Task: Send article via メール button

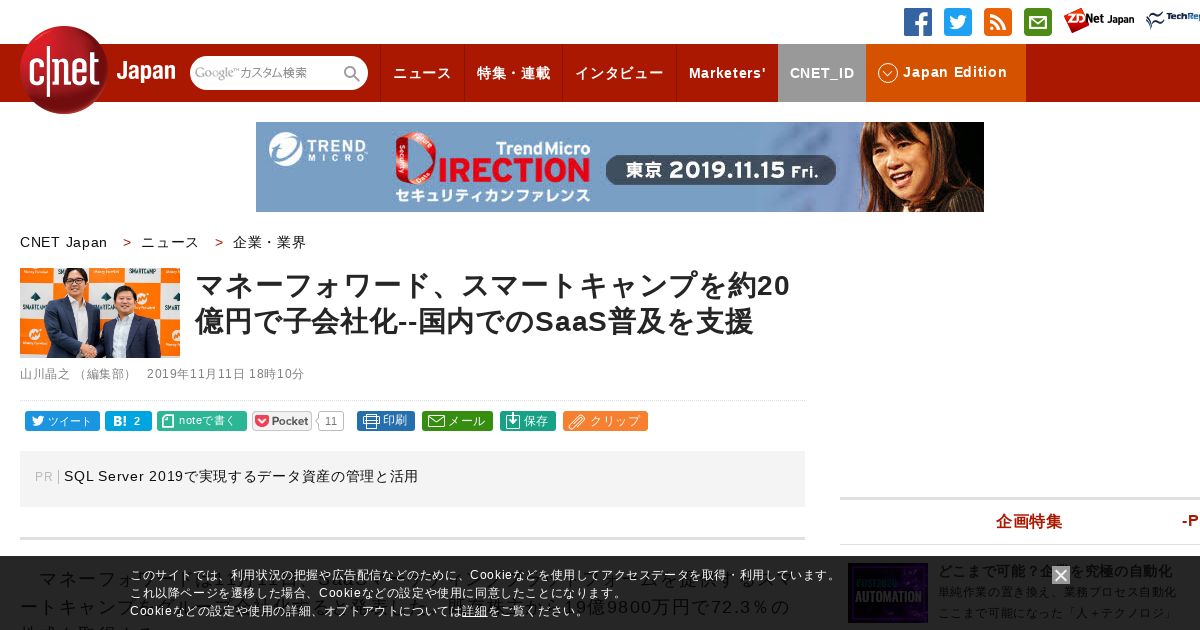Action: pos(457,421)
